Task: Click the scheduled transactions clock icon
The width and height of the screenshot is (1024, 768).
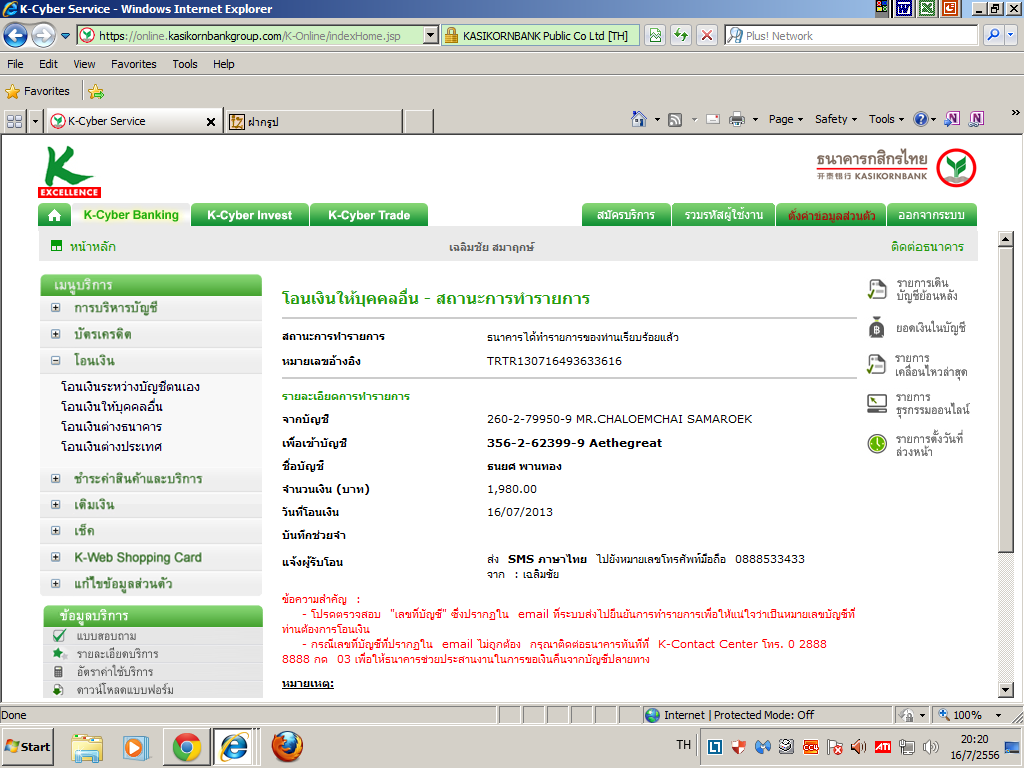Action: (876, 444)
